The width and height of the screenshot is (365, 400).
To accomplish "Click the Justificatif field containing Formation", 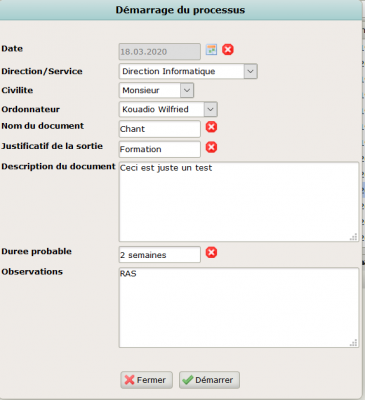I will pos(160,149).
